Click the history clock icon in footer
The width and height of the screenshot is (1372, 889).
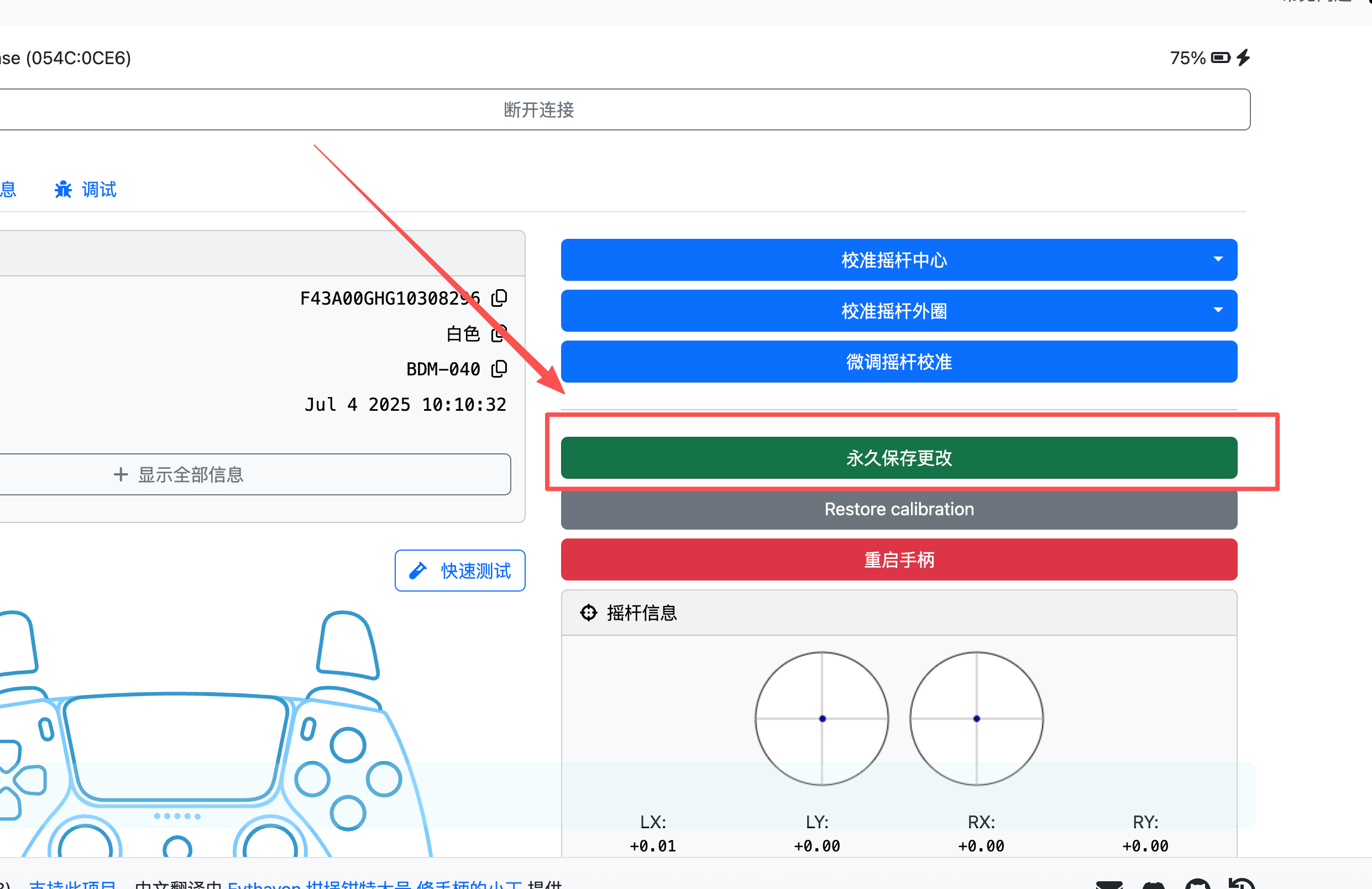point(1241,884)
